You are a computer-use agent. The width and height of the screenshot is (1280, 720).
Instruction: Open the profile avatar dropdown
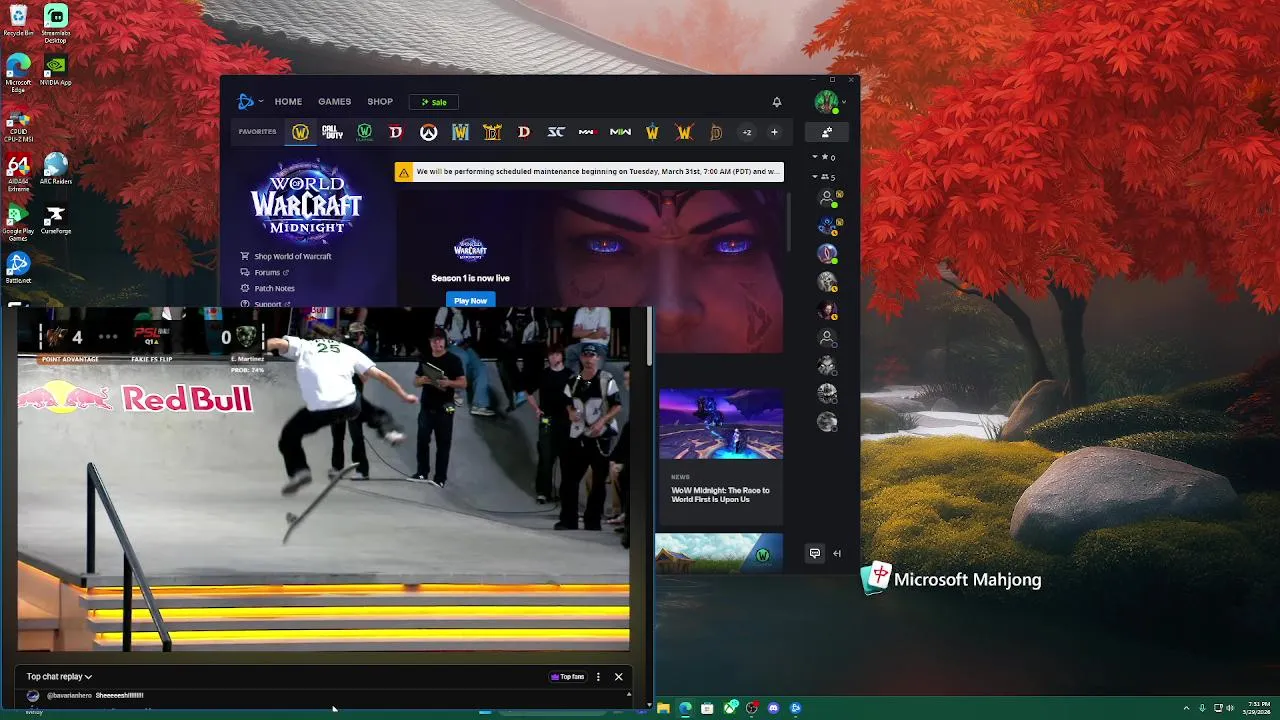click(x=829, y=101)
